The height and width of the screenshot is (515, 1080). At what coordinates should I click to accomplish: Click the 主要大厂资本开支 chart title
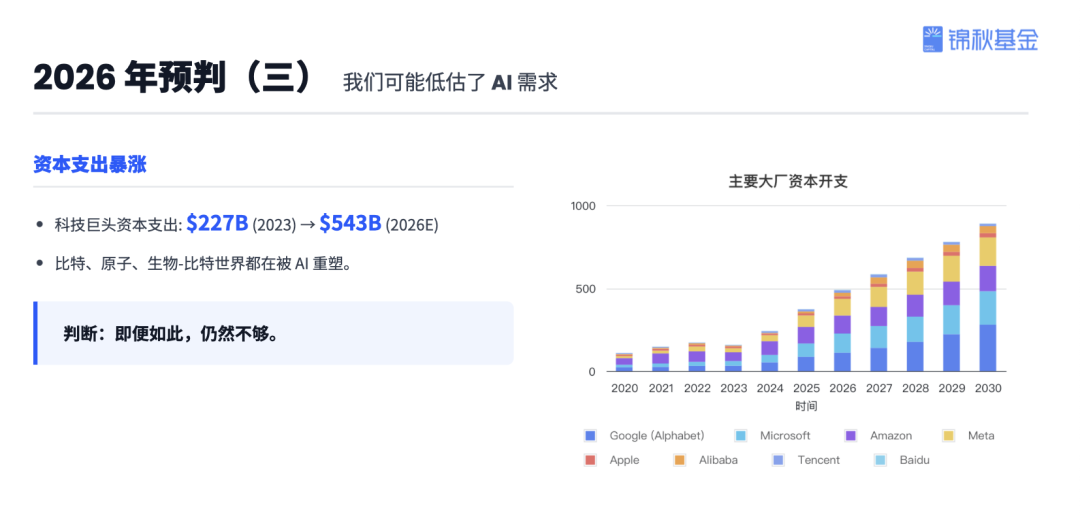click(x=788, y=181)
